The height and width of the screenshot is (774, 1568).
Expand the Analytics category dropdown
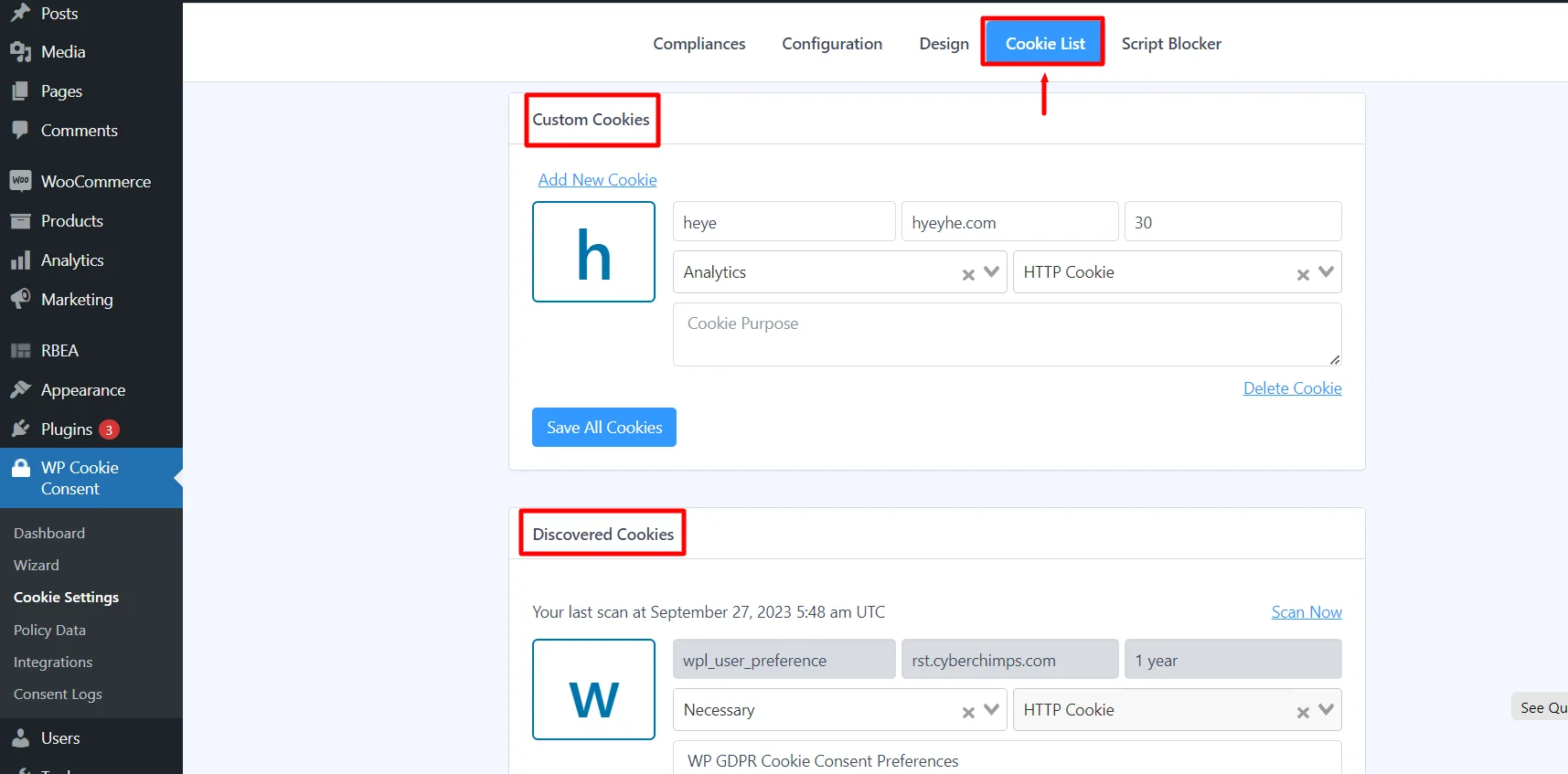[991, 272]
